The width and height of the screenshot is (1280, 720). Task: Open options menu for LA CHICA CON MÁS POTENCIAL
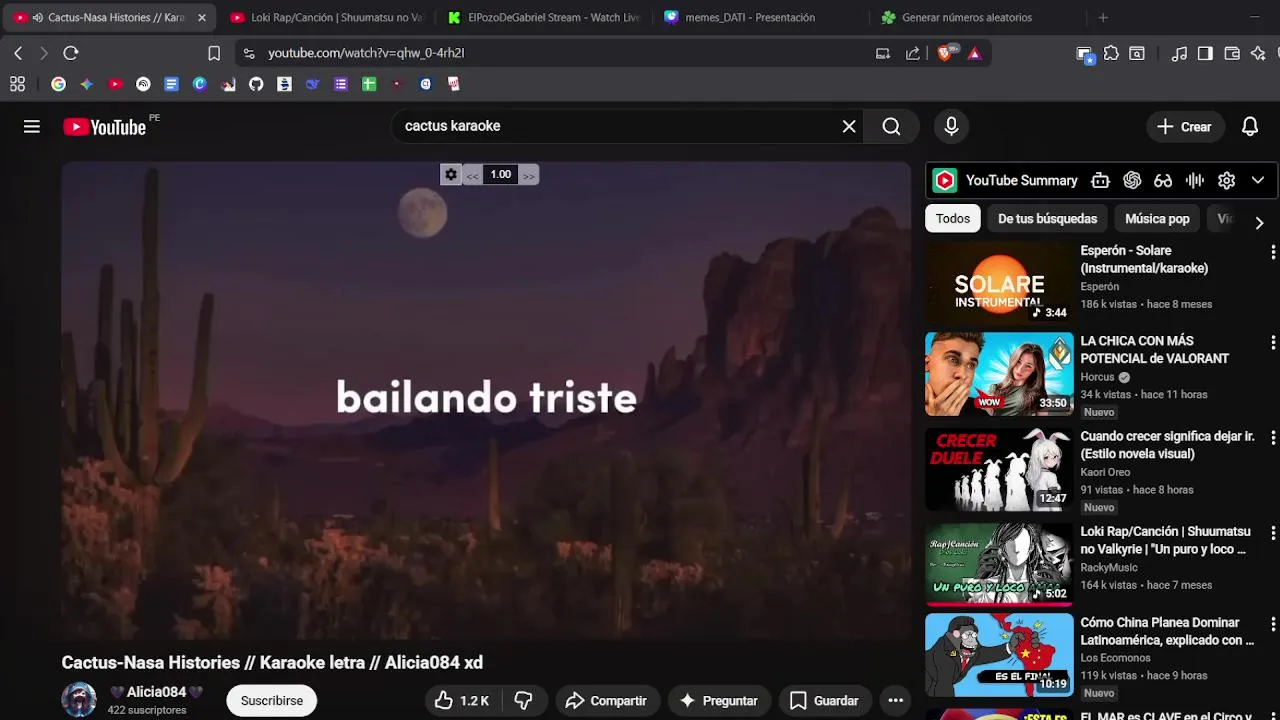(x=1272, y=342)
